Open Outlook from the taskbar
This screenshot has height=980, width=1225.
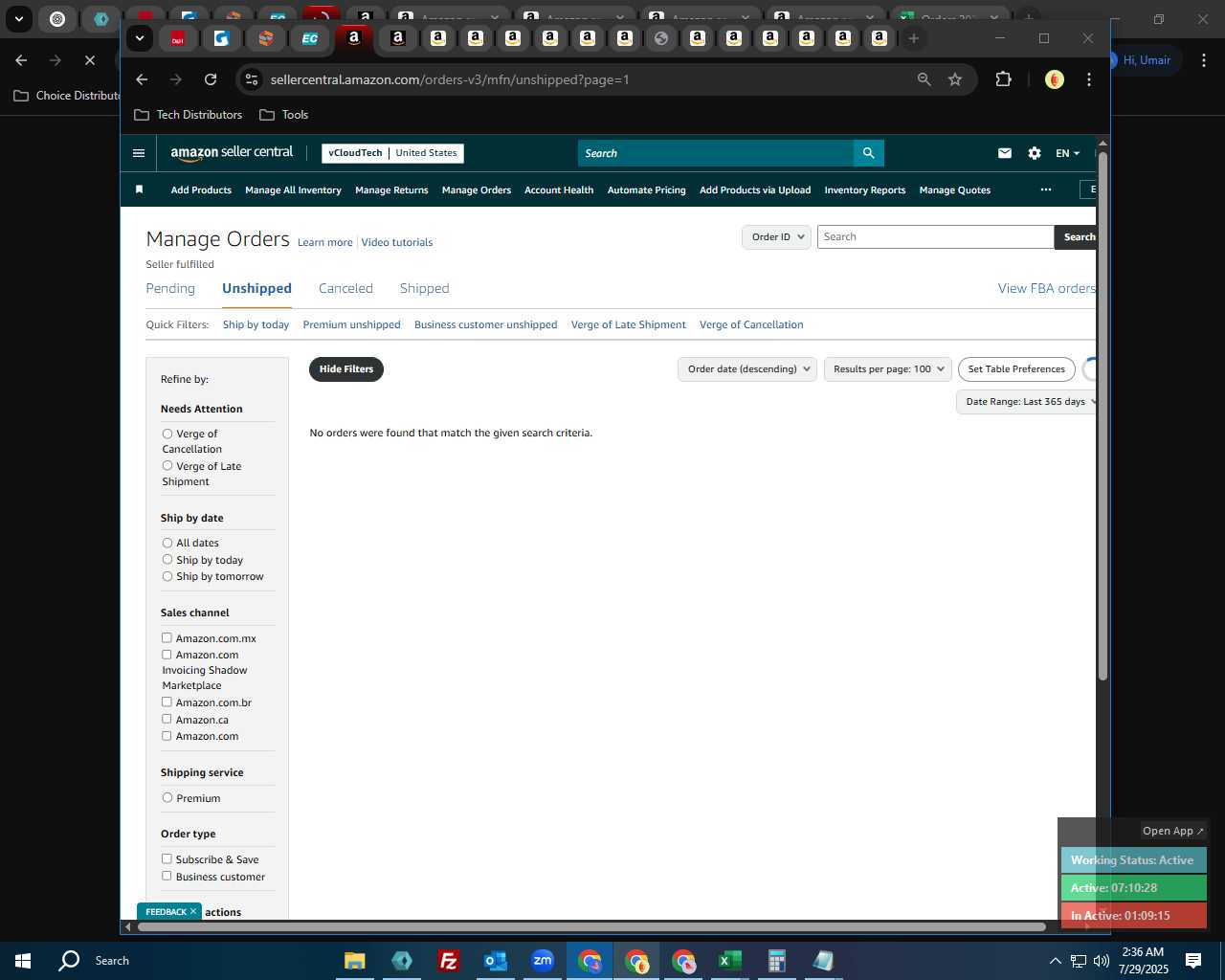pos(496,961)
